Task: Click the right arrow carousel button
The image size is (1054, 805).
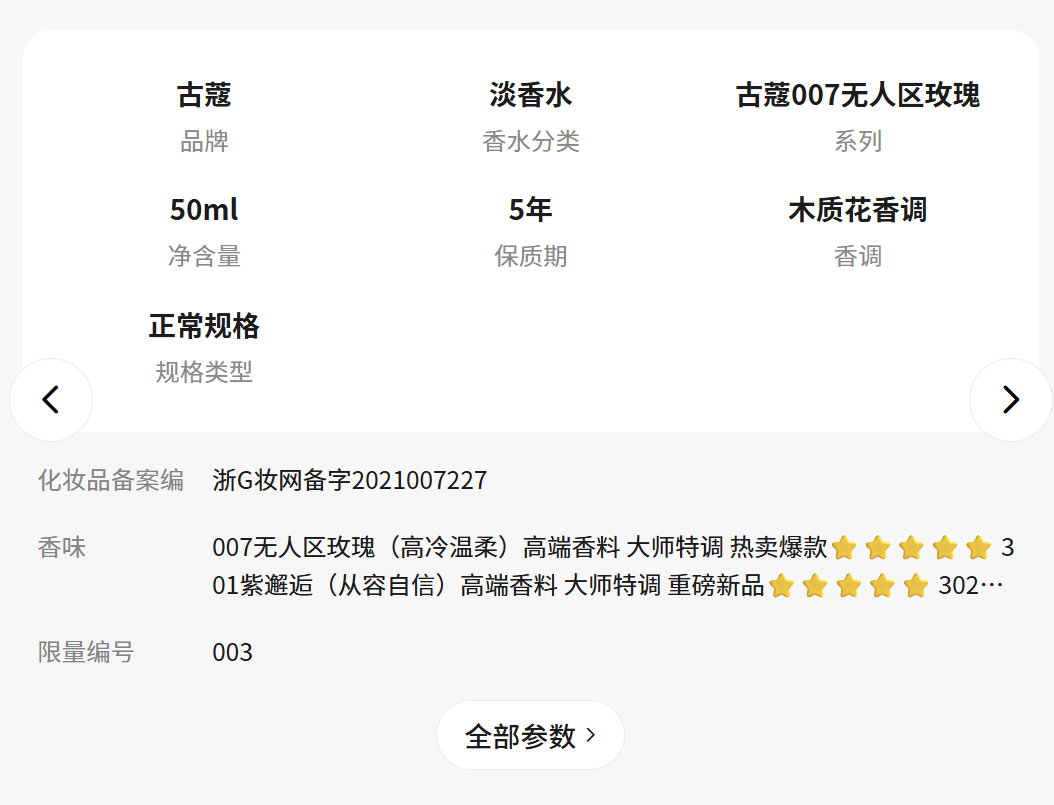Action: 1010,400
